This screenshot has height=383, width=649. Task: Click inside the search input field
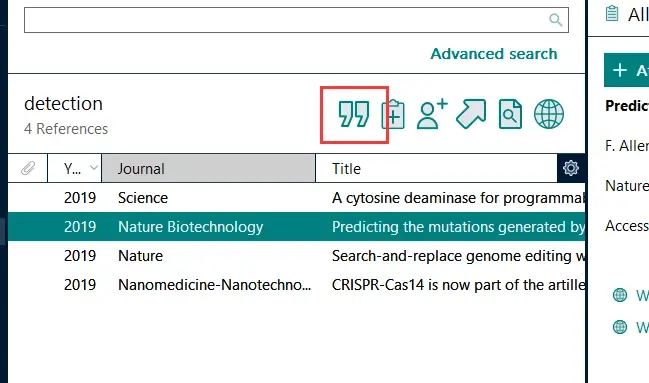click(x=296, y=20)
